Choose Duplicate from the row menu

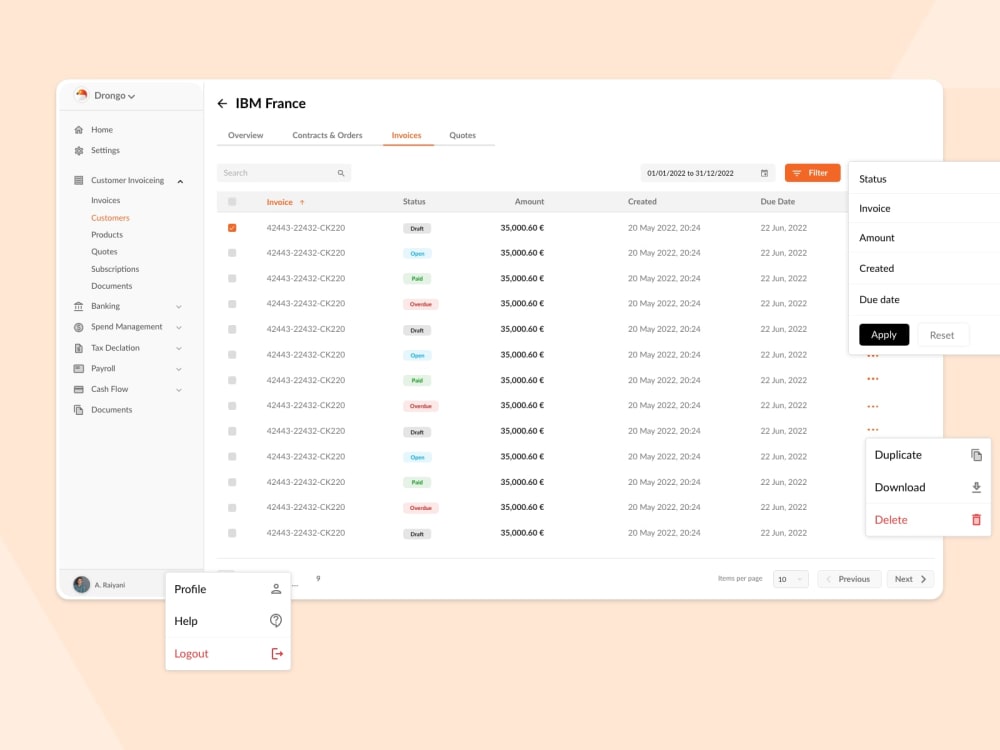pyautogui.click(x=928, y=455)
